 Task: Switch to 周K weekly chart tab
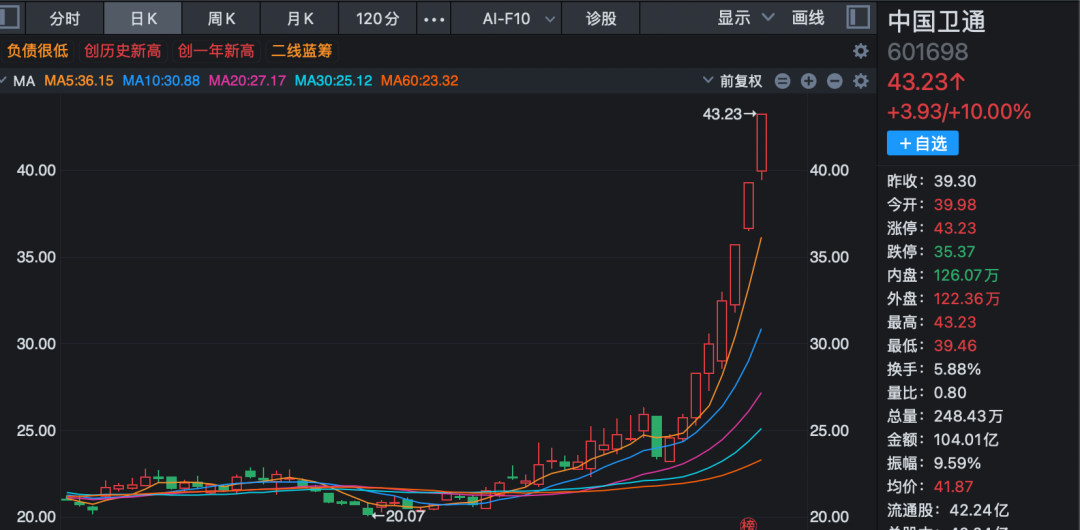221,19
